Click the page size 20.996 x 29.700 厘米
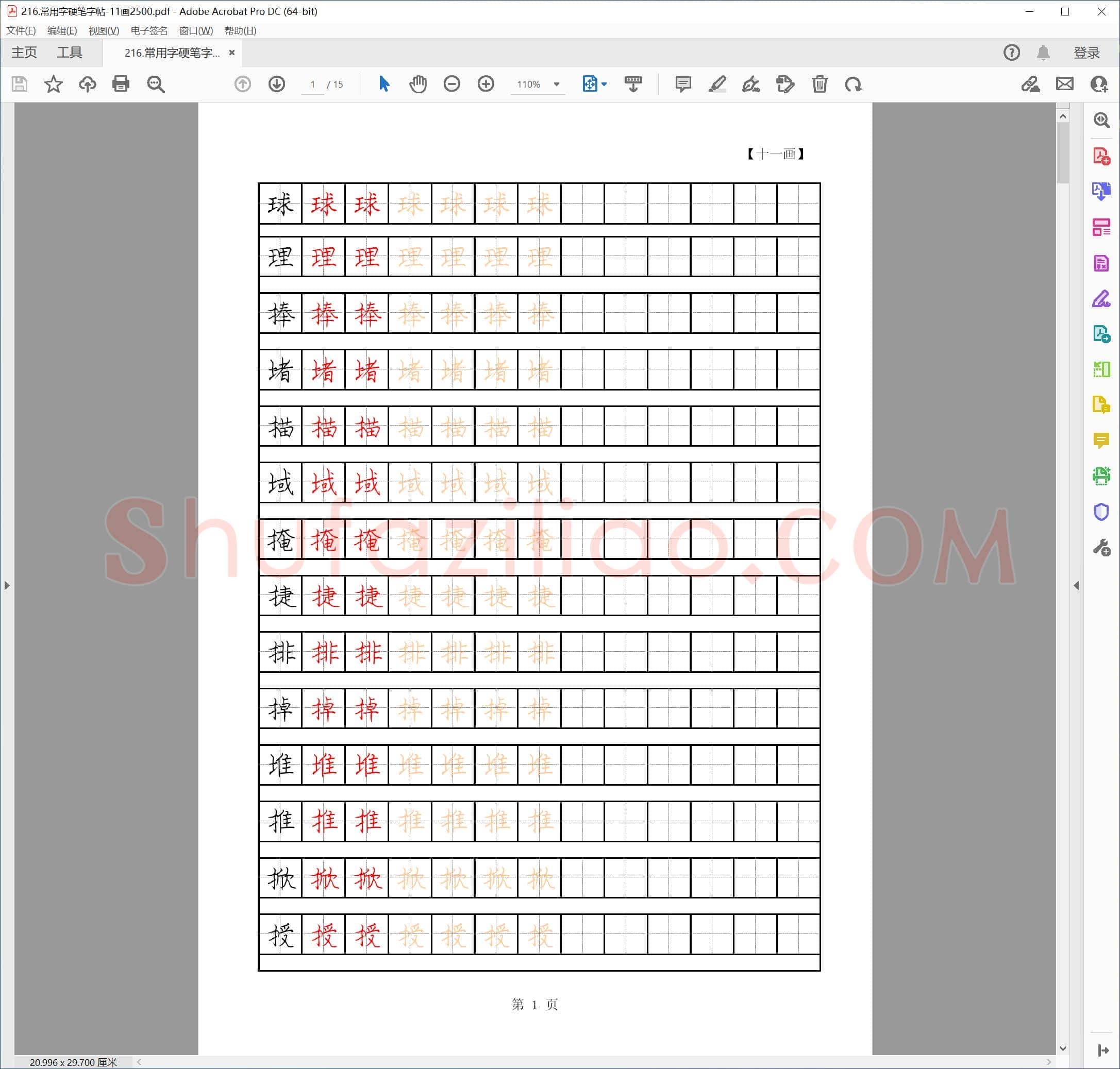The width and height of the screenshot is (1120, 1069). (73, 1062)
